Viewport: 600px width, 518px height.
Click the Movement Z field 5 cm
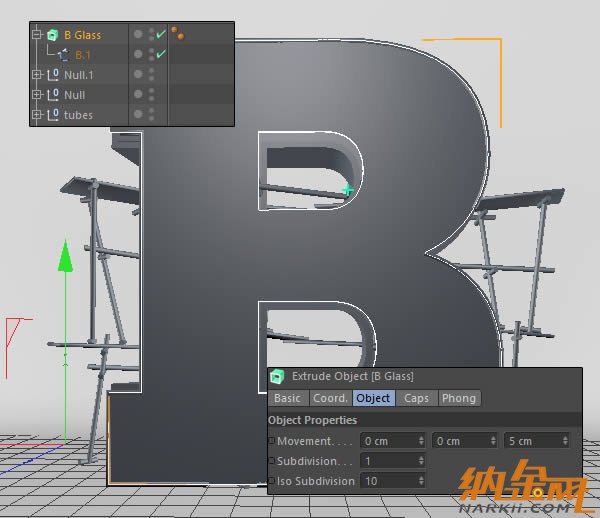click(x=537, y=441)
